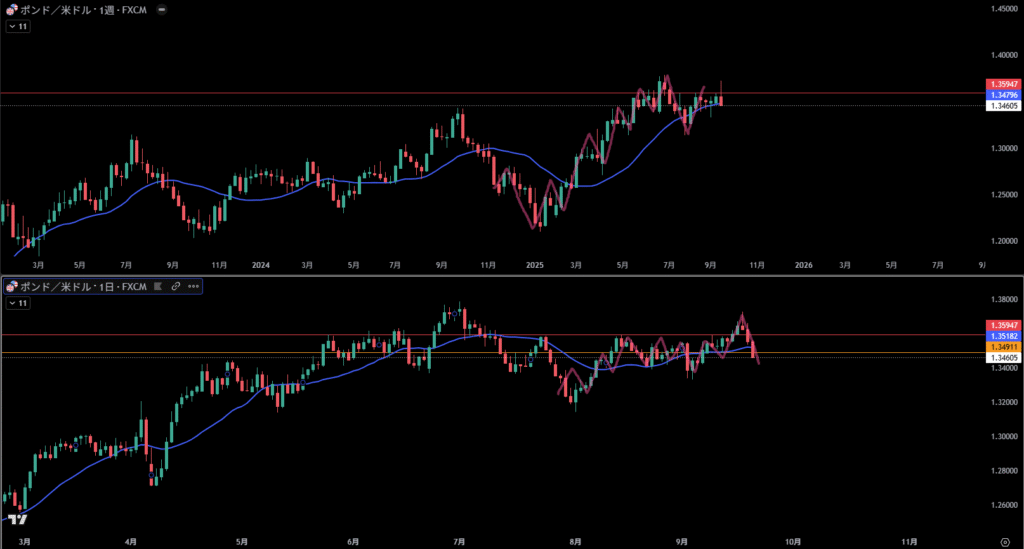The width and height of the screenshot is (1024, 549).
Task: Click the link icon on the daily chart title
Action: (x=176, y=287)
